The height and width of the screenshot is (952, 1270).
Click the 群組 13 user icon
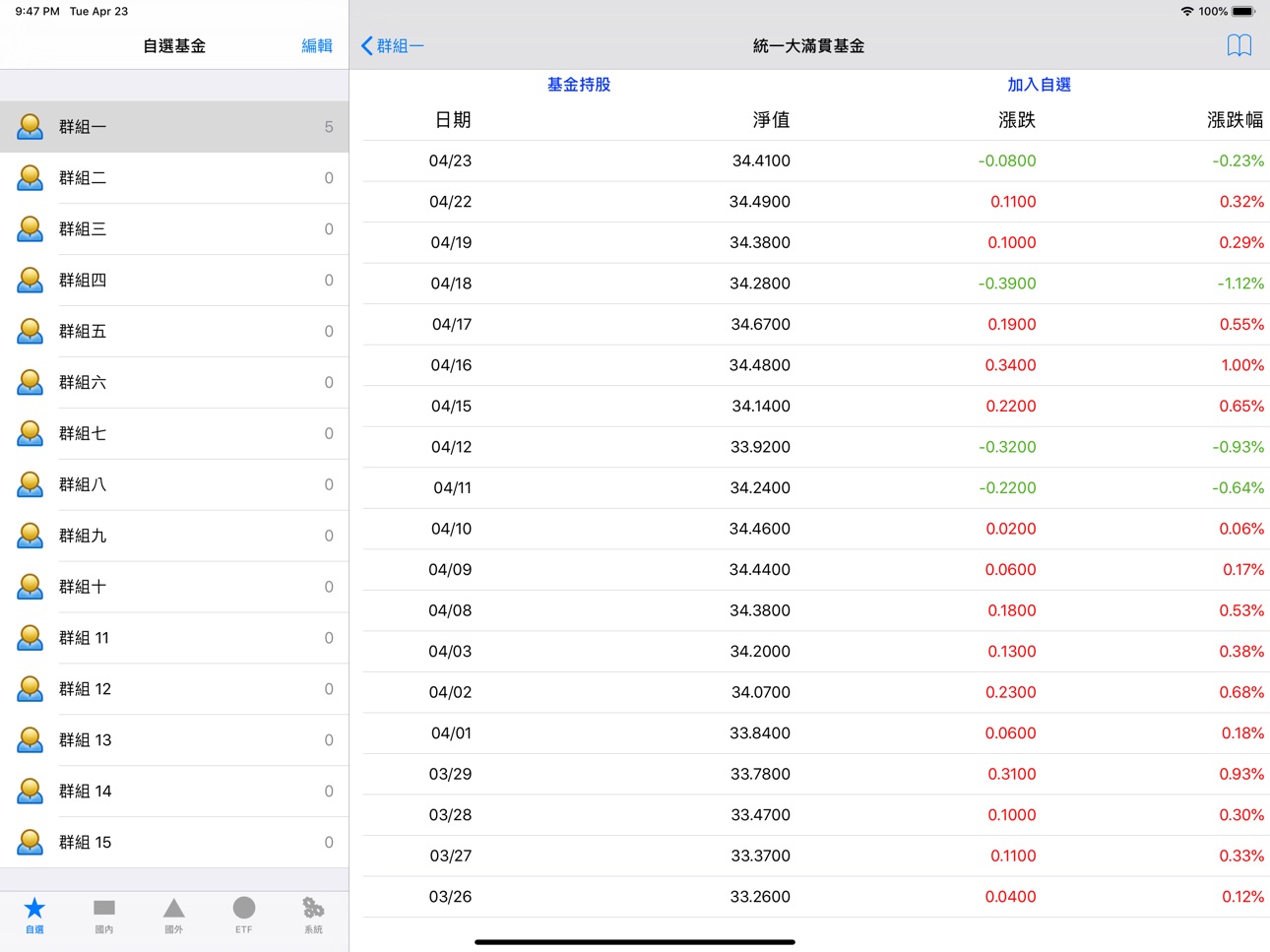(31, 740)
